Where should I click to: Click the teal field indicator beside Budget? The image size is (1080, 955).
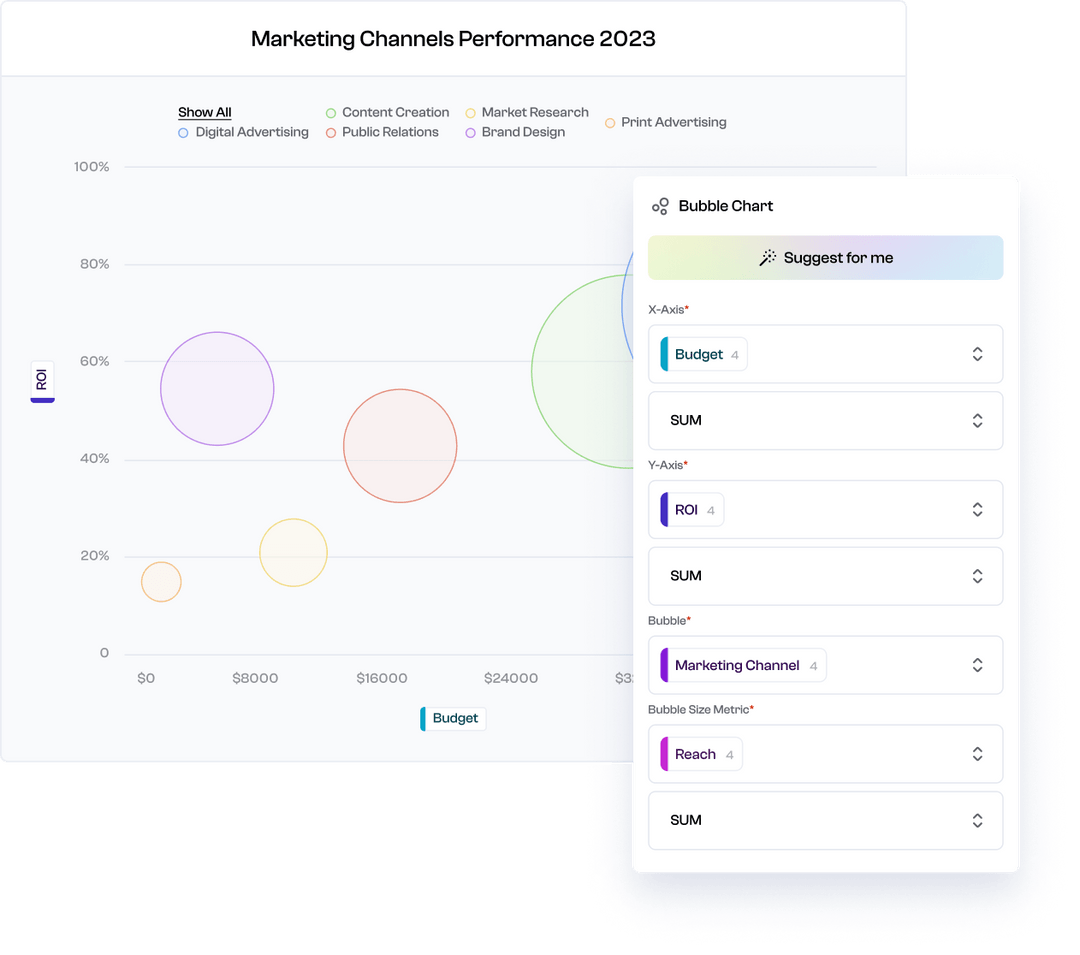[x=663, y=354]
